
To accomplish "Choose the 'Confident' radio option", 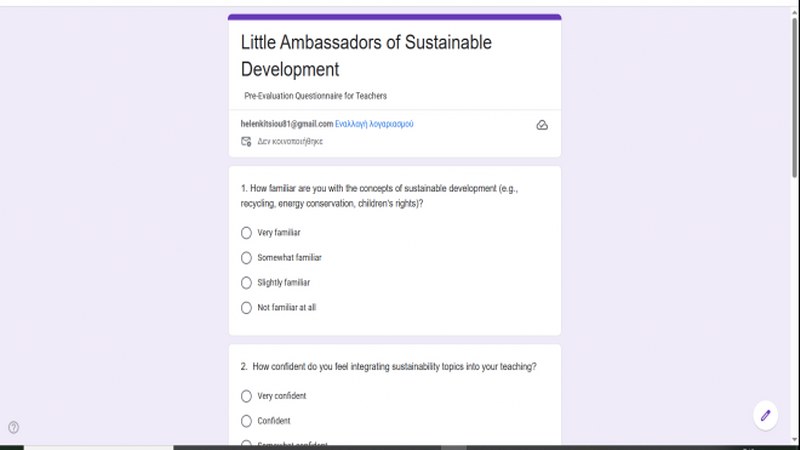I will click(247, 421).
